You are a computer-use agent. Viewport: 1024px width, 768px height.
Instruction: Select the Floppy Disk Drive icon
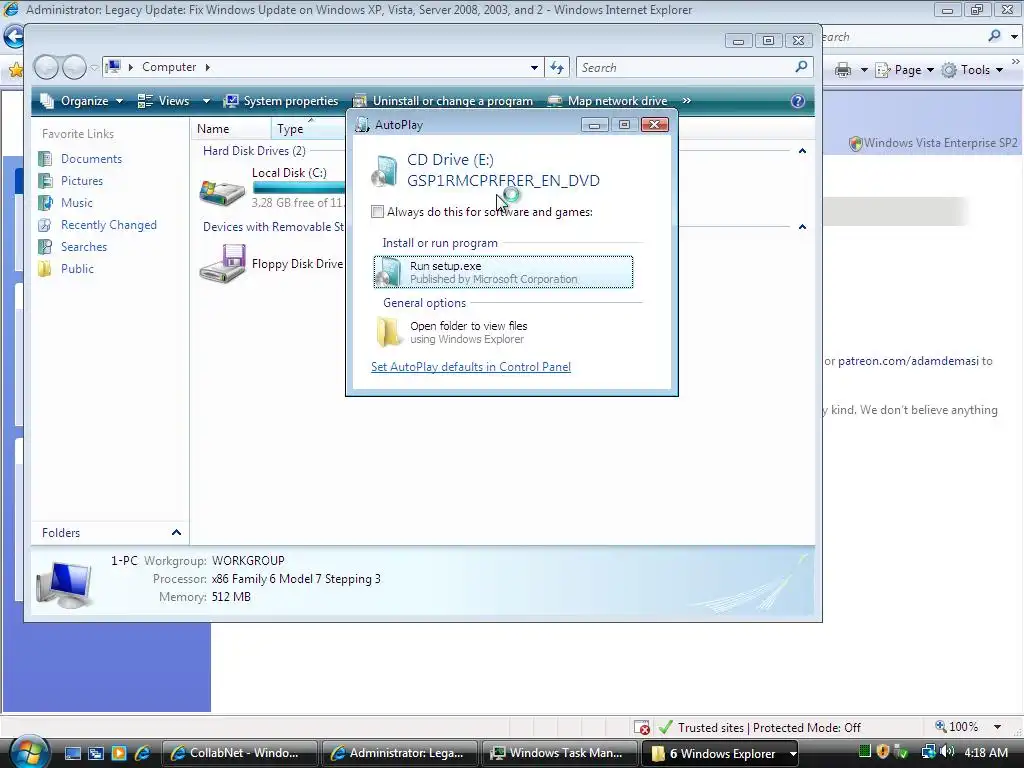(222, 264)
